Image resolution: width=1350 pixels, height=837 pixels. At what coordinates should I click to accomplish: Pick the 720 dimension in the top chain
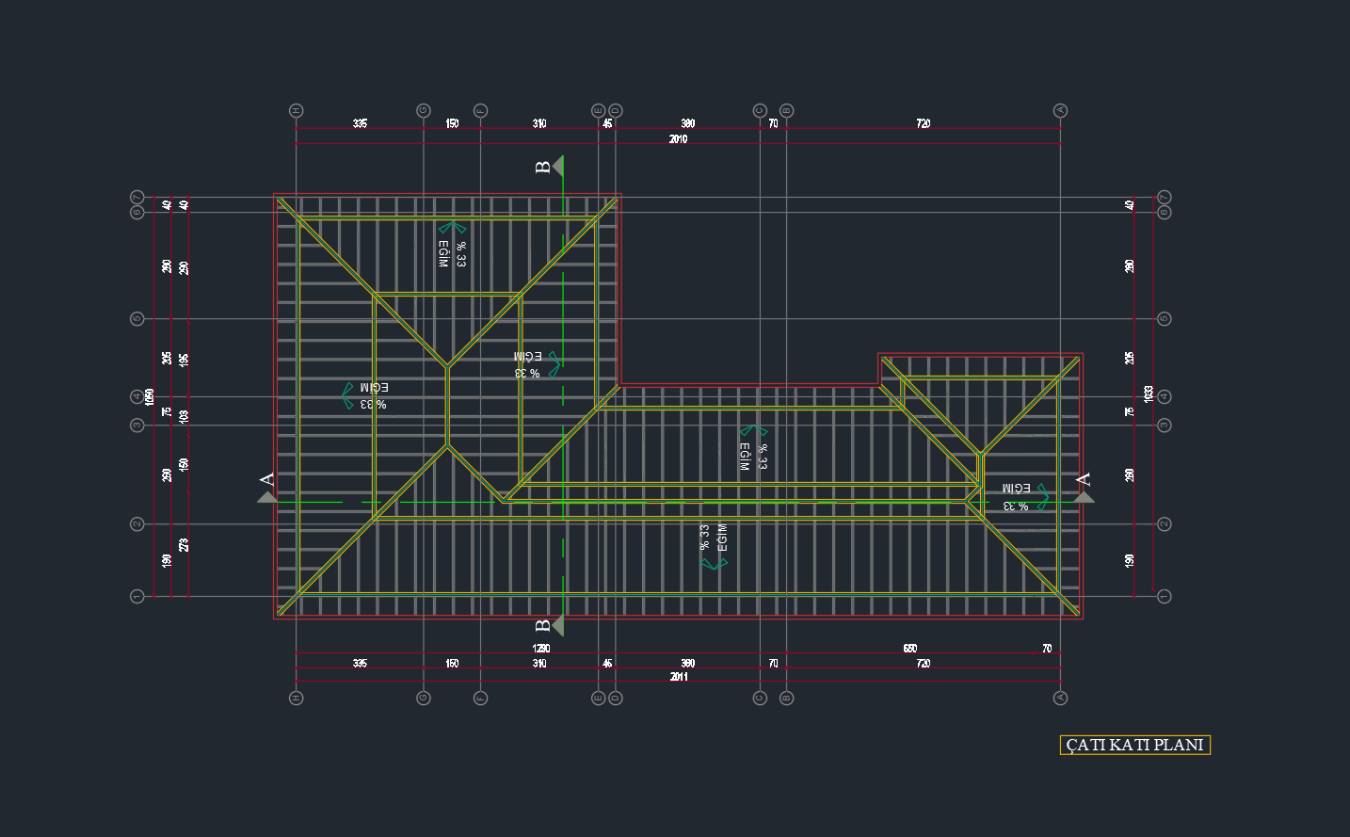[923, 124]
